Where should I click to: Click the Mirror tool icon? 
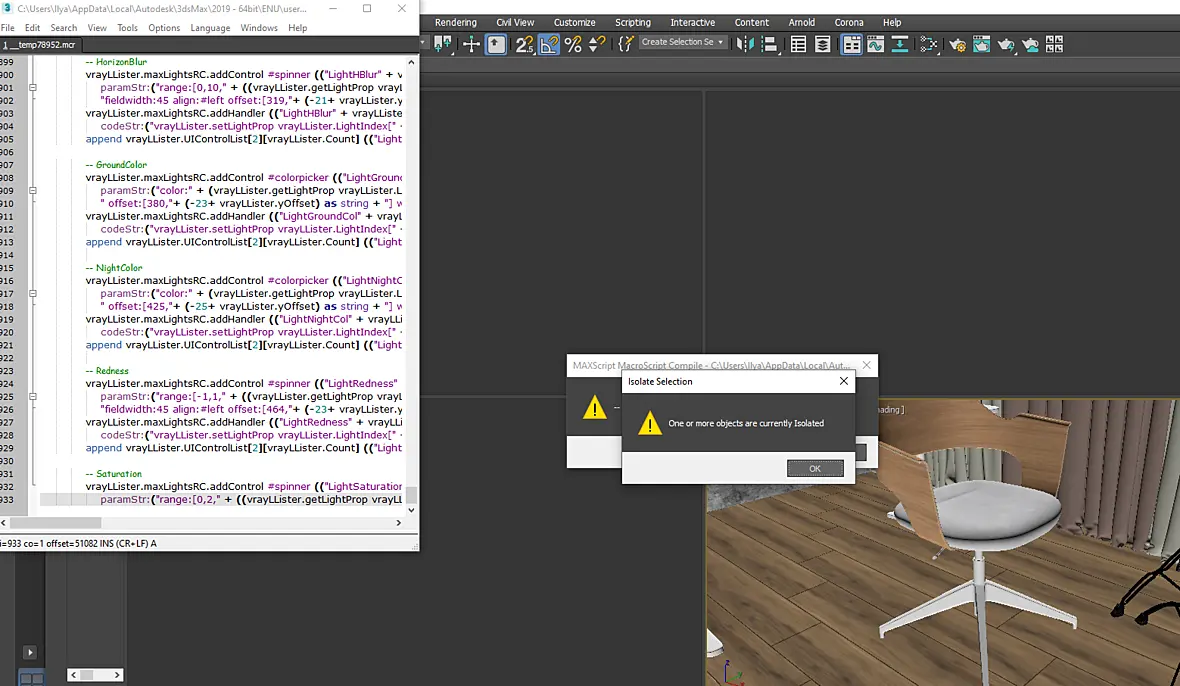[x=744, y=44]
